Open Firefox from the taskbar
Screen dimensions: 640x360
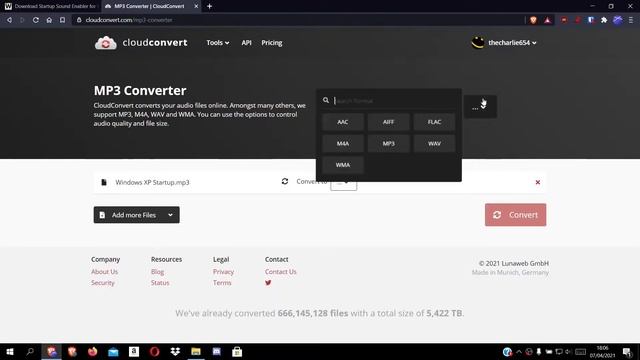pyautogui.click(x=93, y=351)
